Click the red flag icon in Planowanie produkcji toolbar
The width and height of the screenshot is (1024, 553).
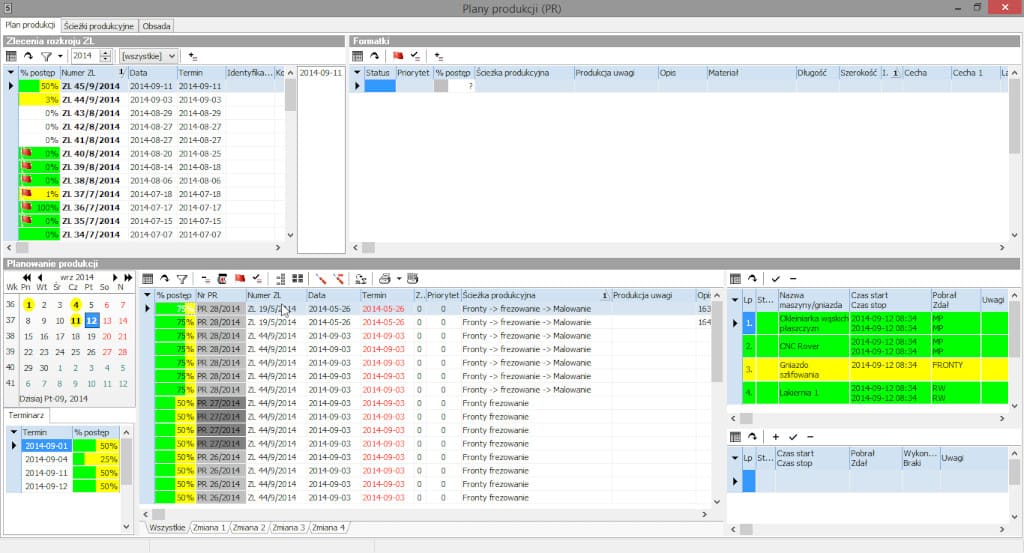[240, 278]
